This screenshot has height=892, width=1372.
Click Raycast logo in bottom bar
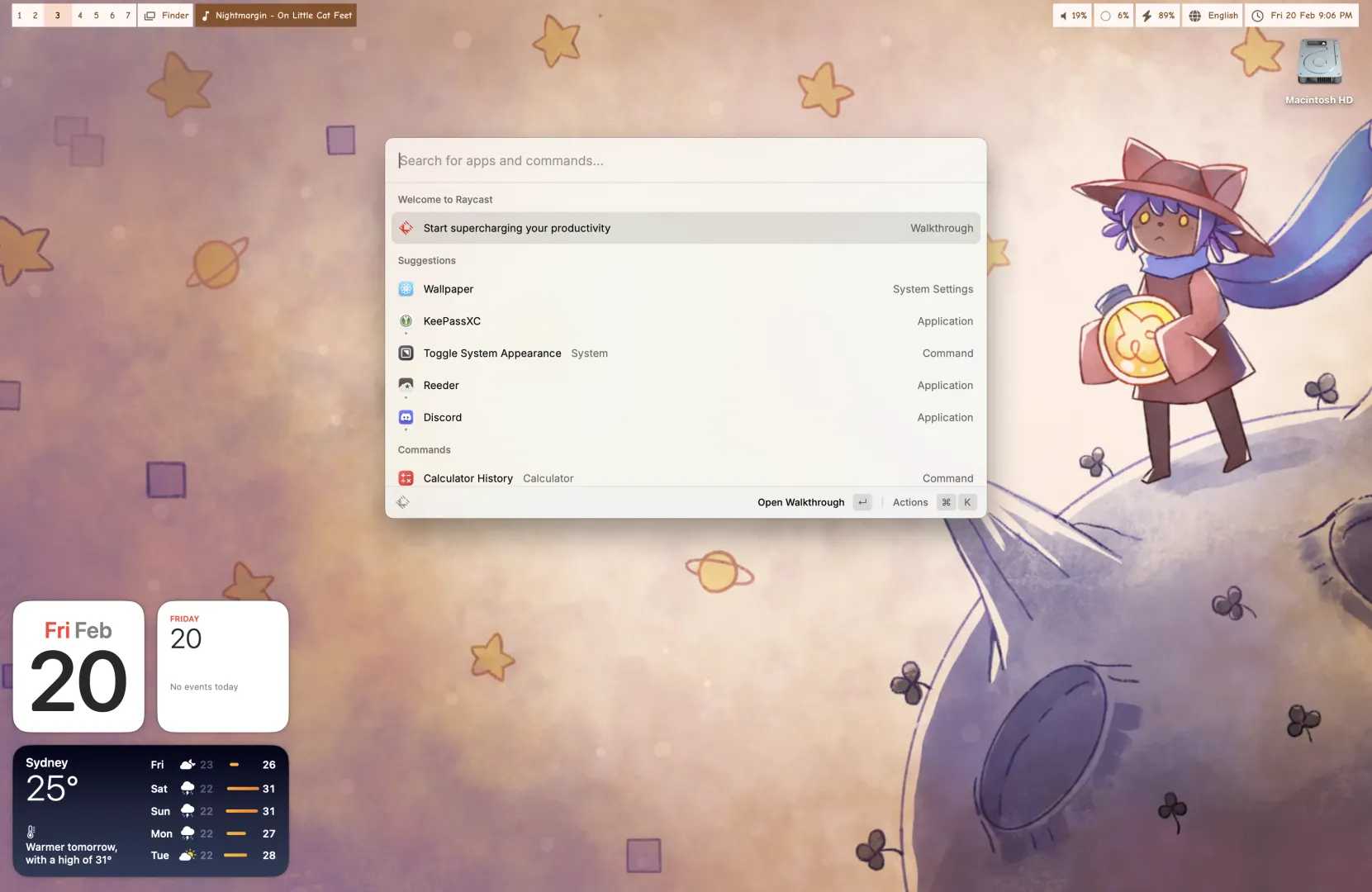pyautogui.click(x=403, y=502)
